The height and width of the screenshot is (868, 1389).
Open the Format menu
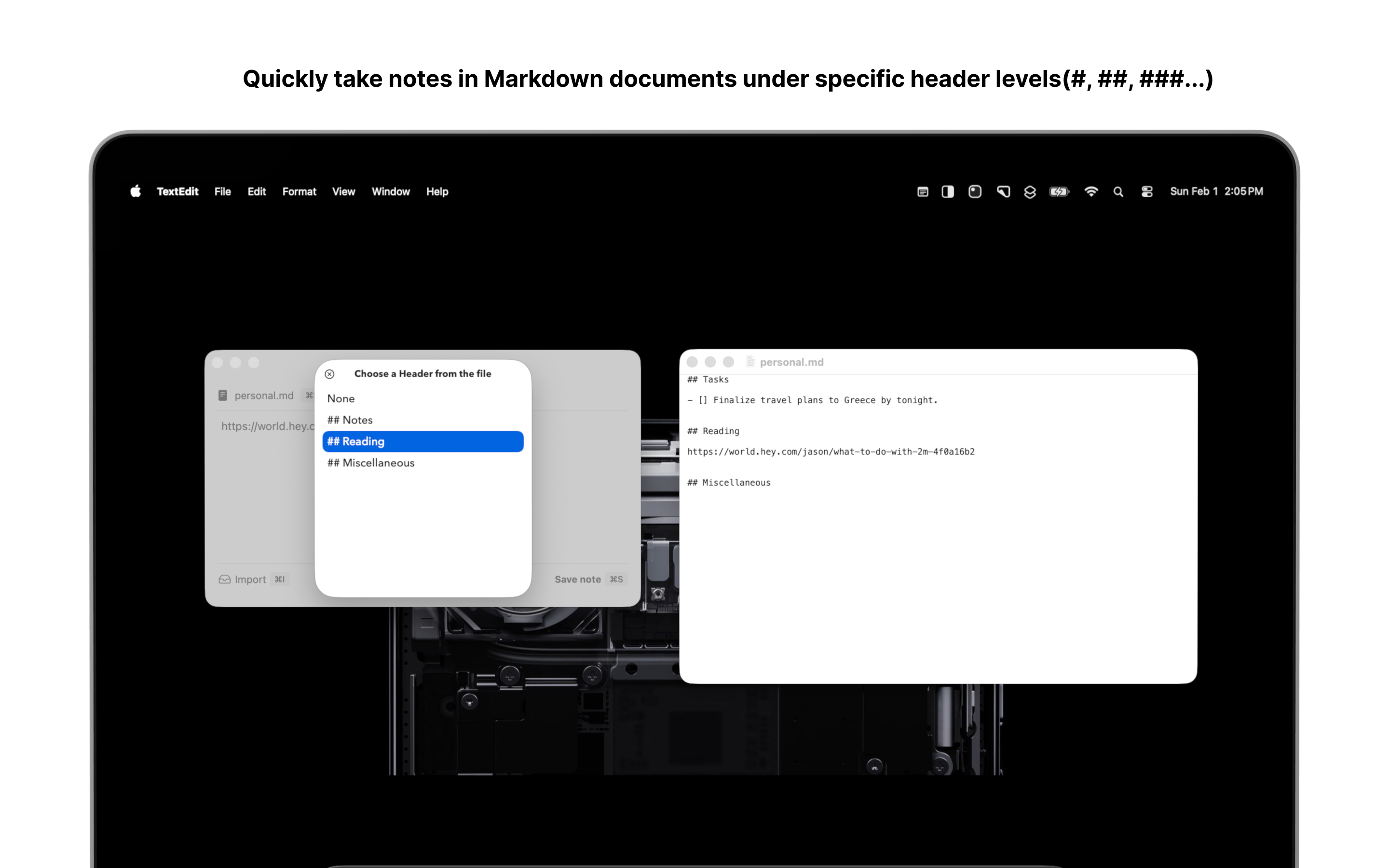click(x=299, y=192)
